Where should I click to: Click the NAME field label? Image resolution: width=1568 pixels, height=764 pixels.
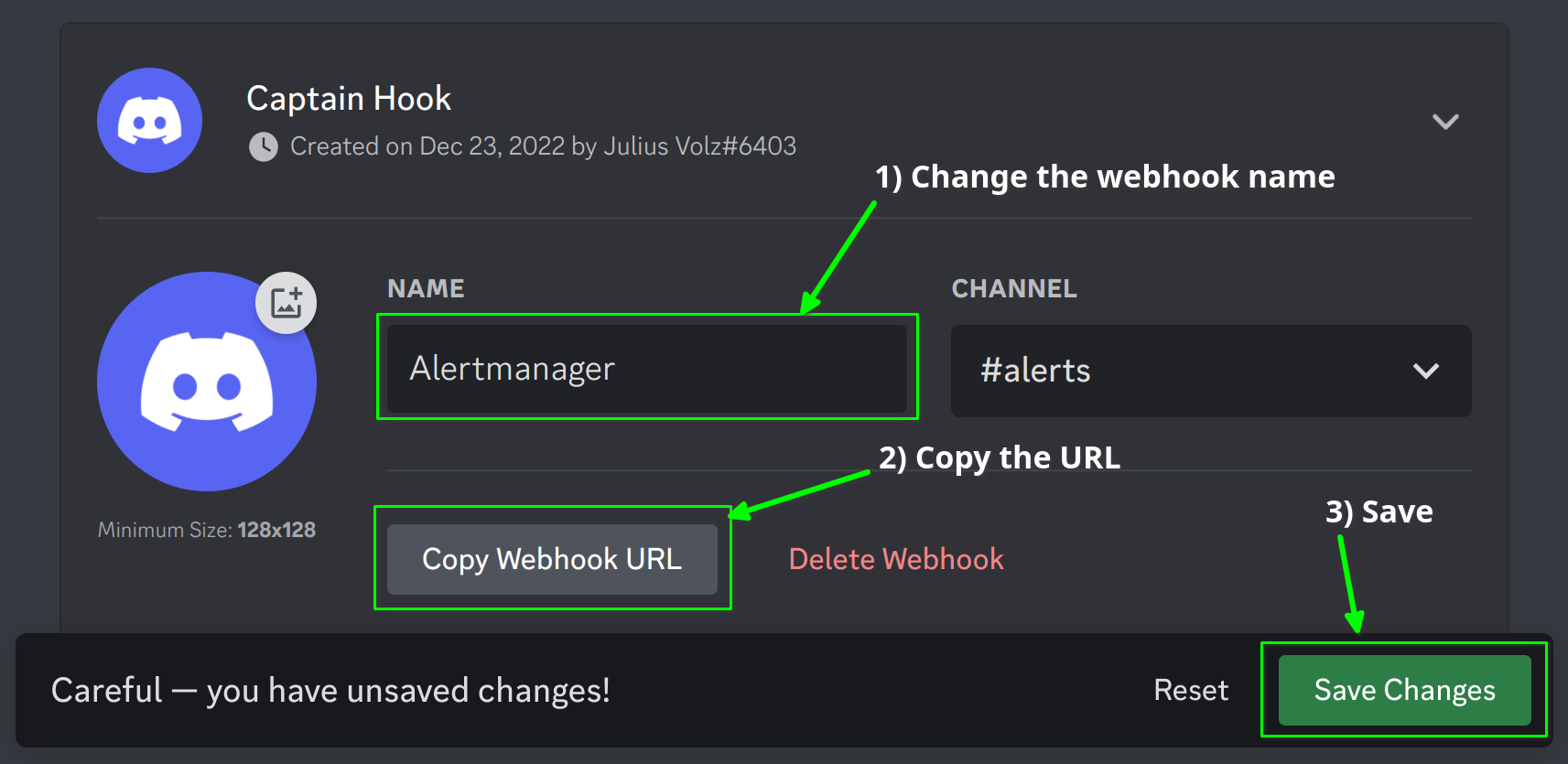426,289
